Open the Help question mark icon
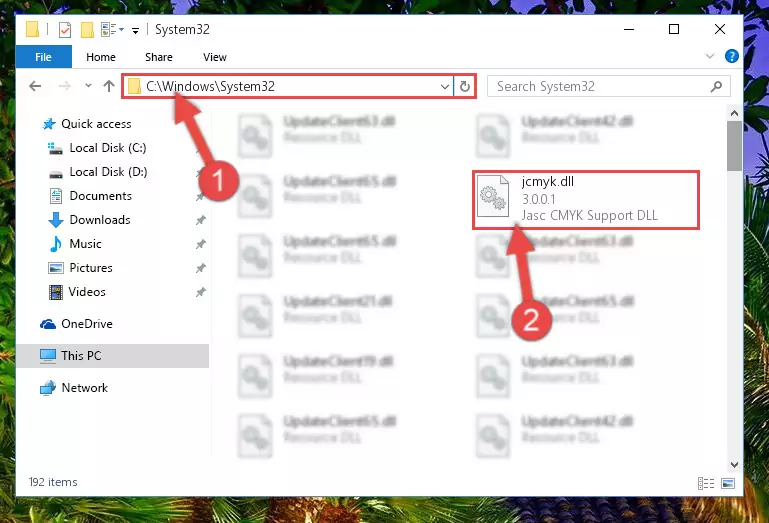Screen dimensions: 769x523 (x=731, y=56)
